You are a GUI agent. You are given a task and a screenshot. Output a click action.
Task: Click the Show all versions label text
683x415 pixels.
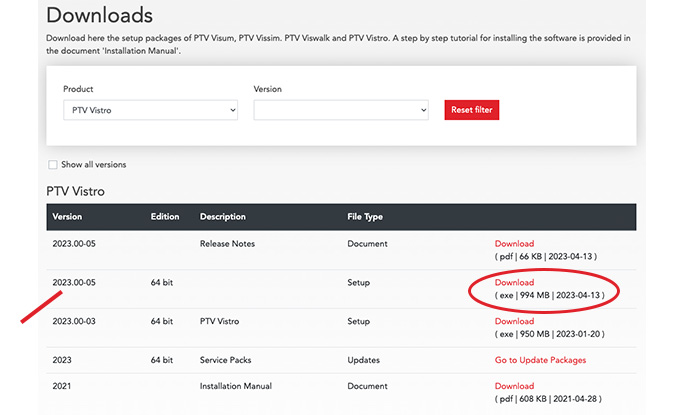pos(94,165)
